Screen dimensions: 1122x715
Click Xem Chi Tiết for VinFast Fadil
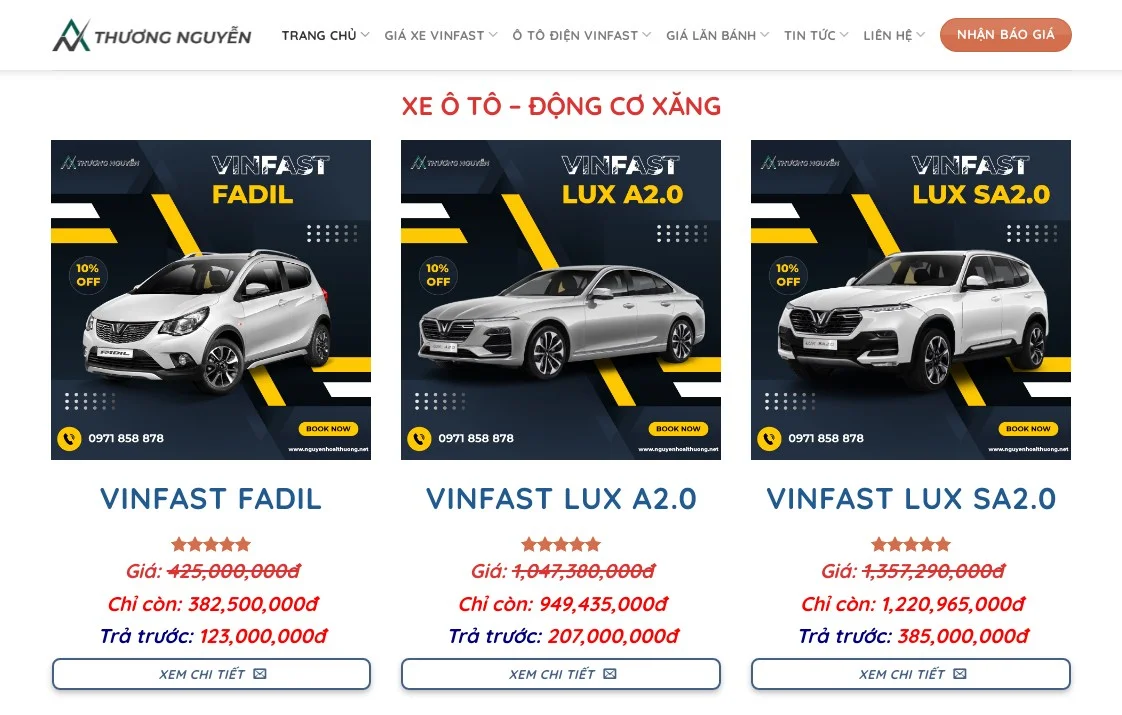click(x=211, y=674)
